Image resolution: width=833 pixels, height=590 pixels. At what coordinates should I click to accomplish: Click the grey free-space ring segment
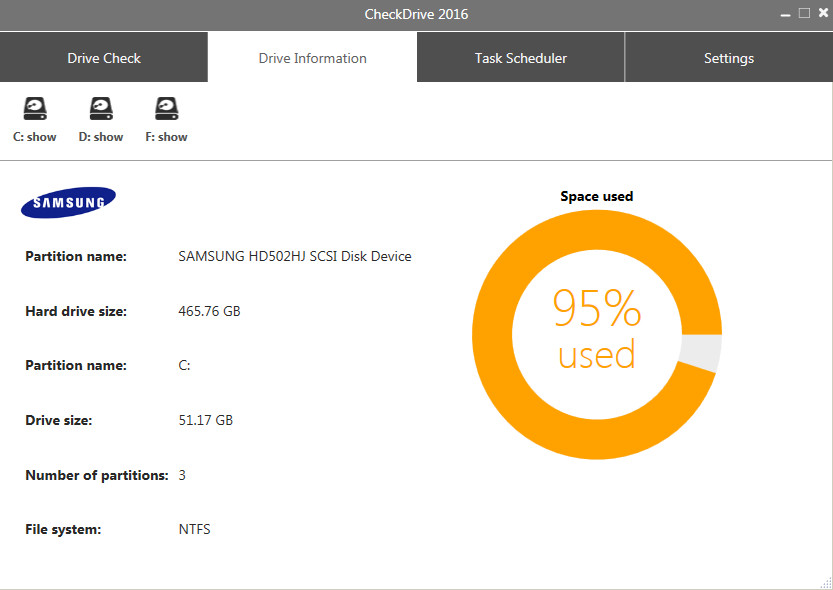pos(701,352)
